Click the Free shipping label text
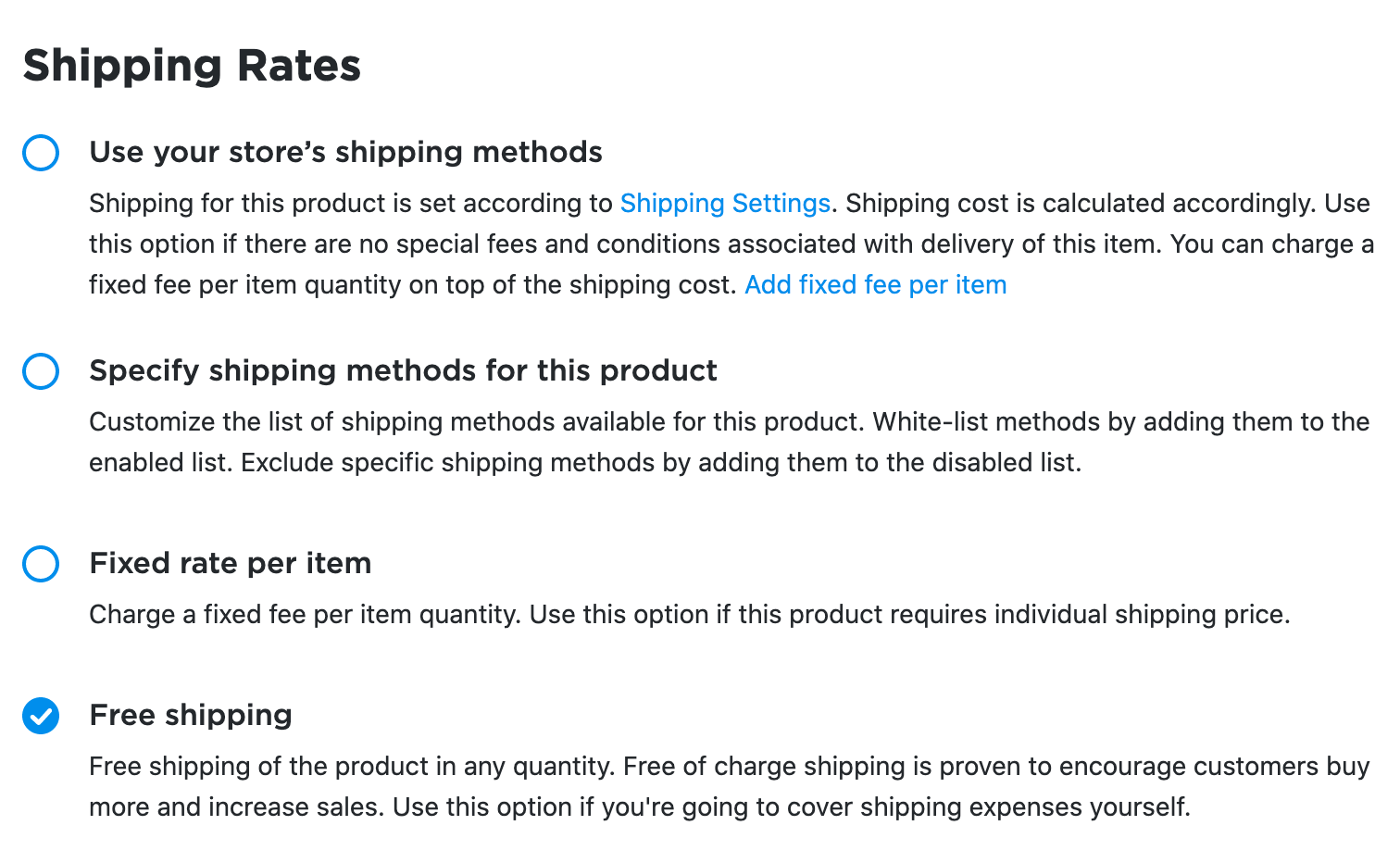The width and height of the screenshot is (1400, 863). click(190, 715)
